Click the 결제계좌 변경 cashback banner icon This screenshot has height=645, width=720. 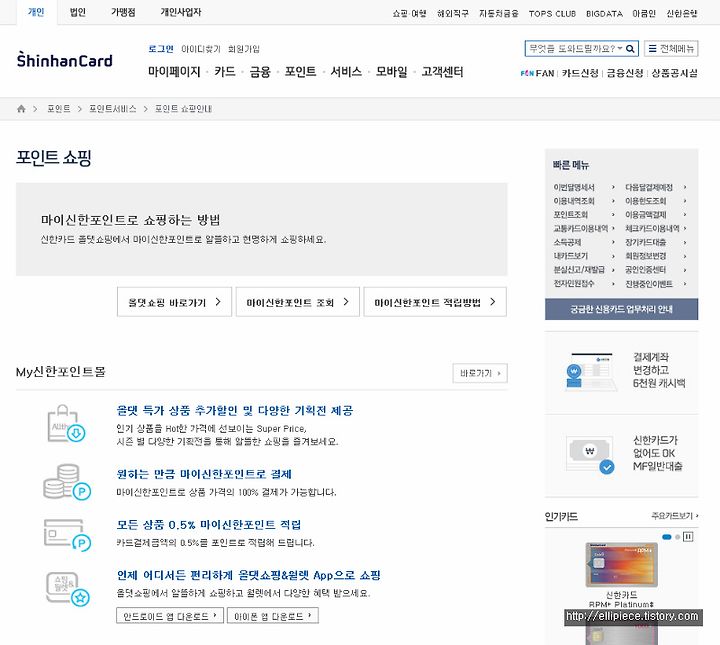[x=592, y=371]
